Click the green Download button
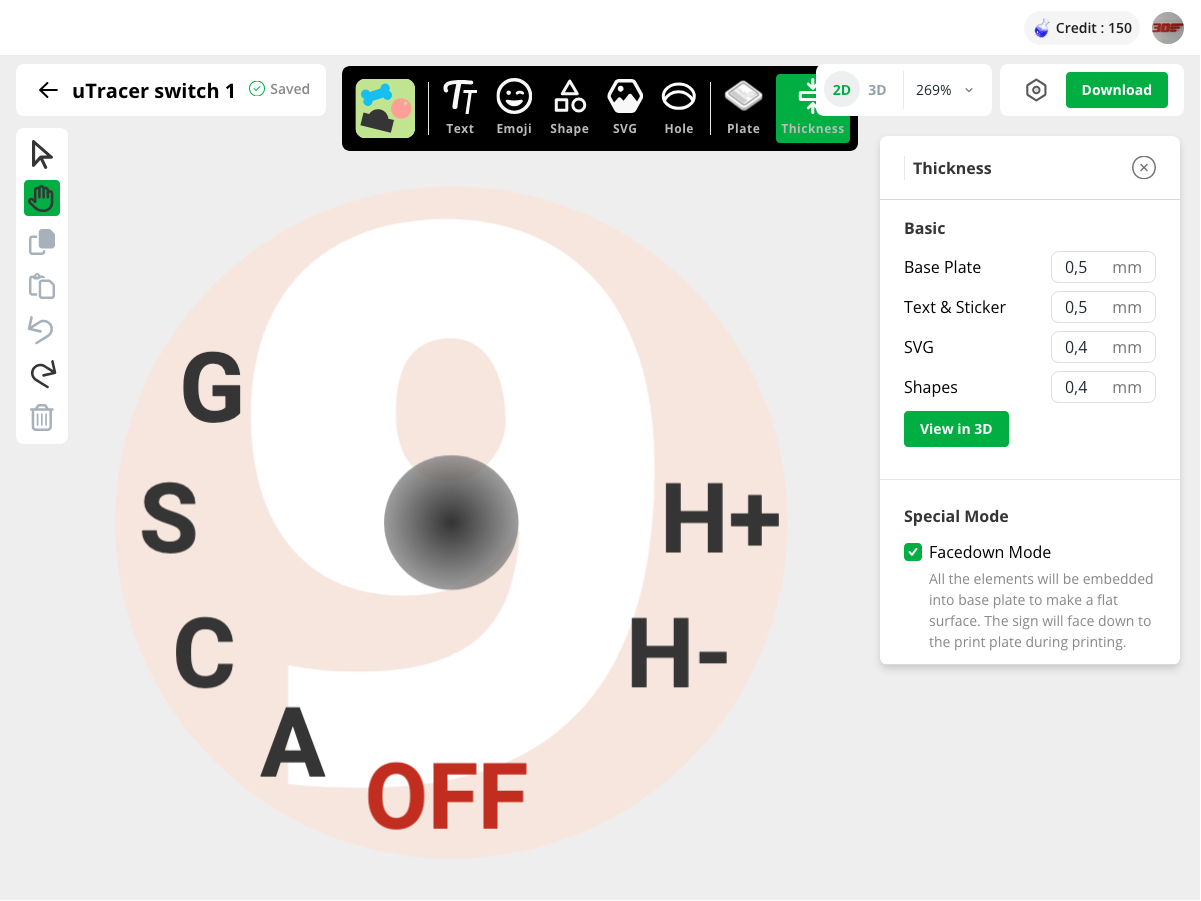 [x=1116, y=90]
